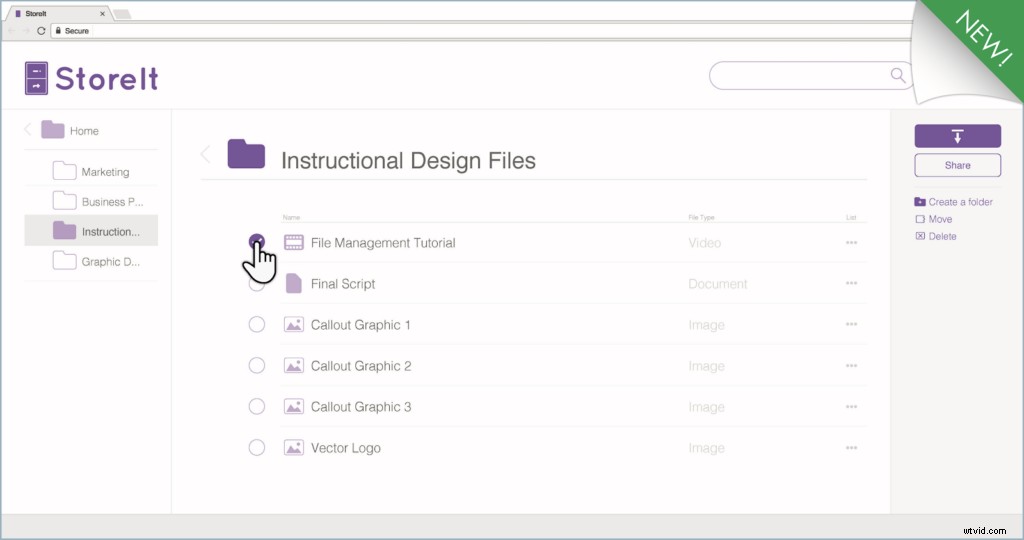Screen dimensions: 1024x540
Task: Open more options for Callout Graphic 3
Action: [x=851, y=406]
